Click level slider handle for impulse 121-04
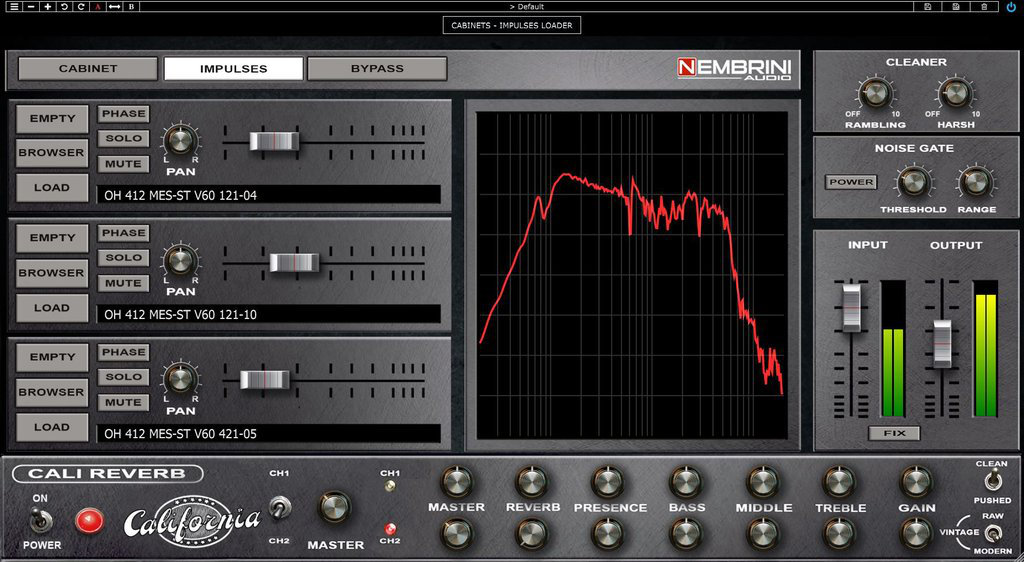This screenshot has height=562, width=1024. (x=274, y=142)
